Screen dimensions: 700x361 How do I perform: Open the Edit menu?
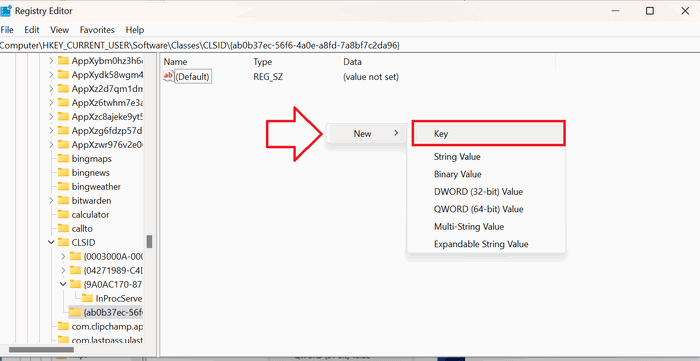32,30
